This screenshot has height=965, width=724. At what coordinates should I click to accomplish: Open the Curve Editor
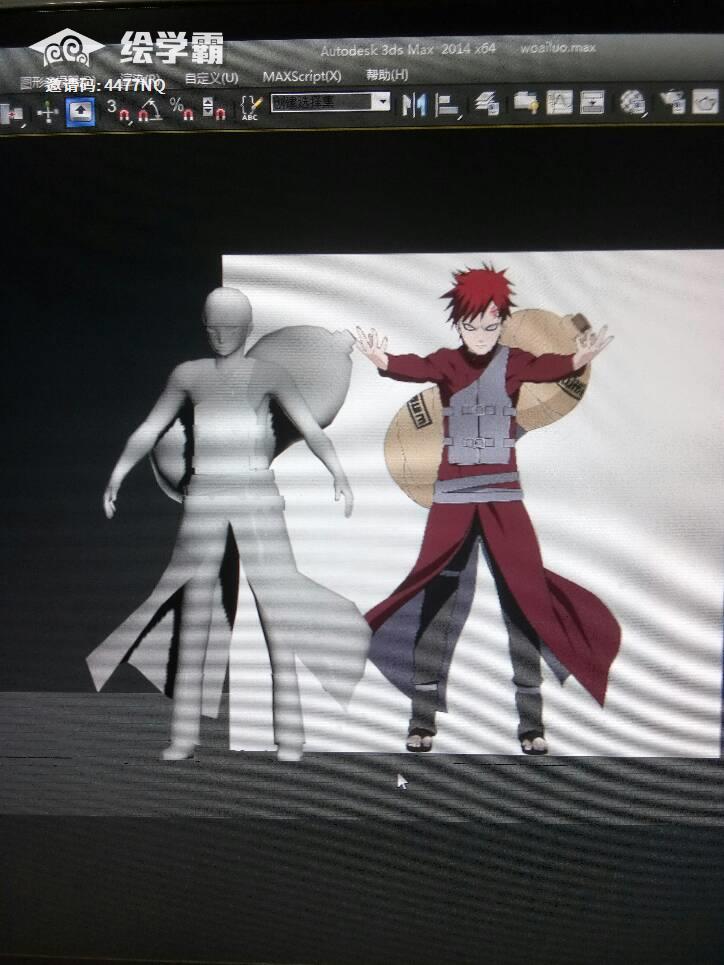pyautogui.click(x=559, y=102)
